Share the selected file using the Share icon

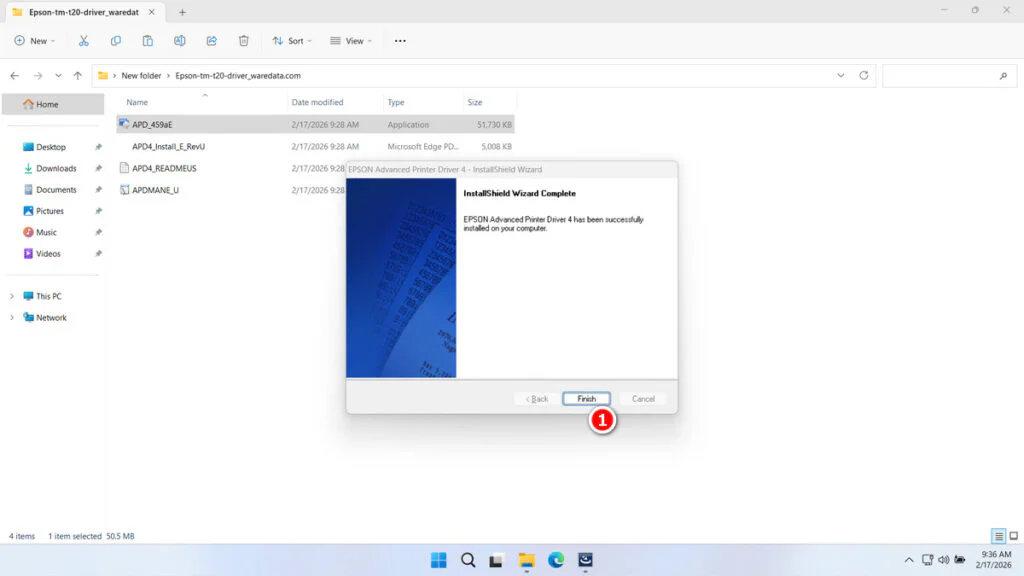click(x=211, y=40)
